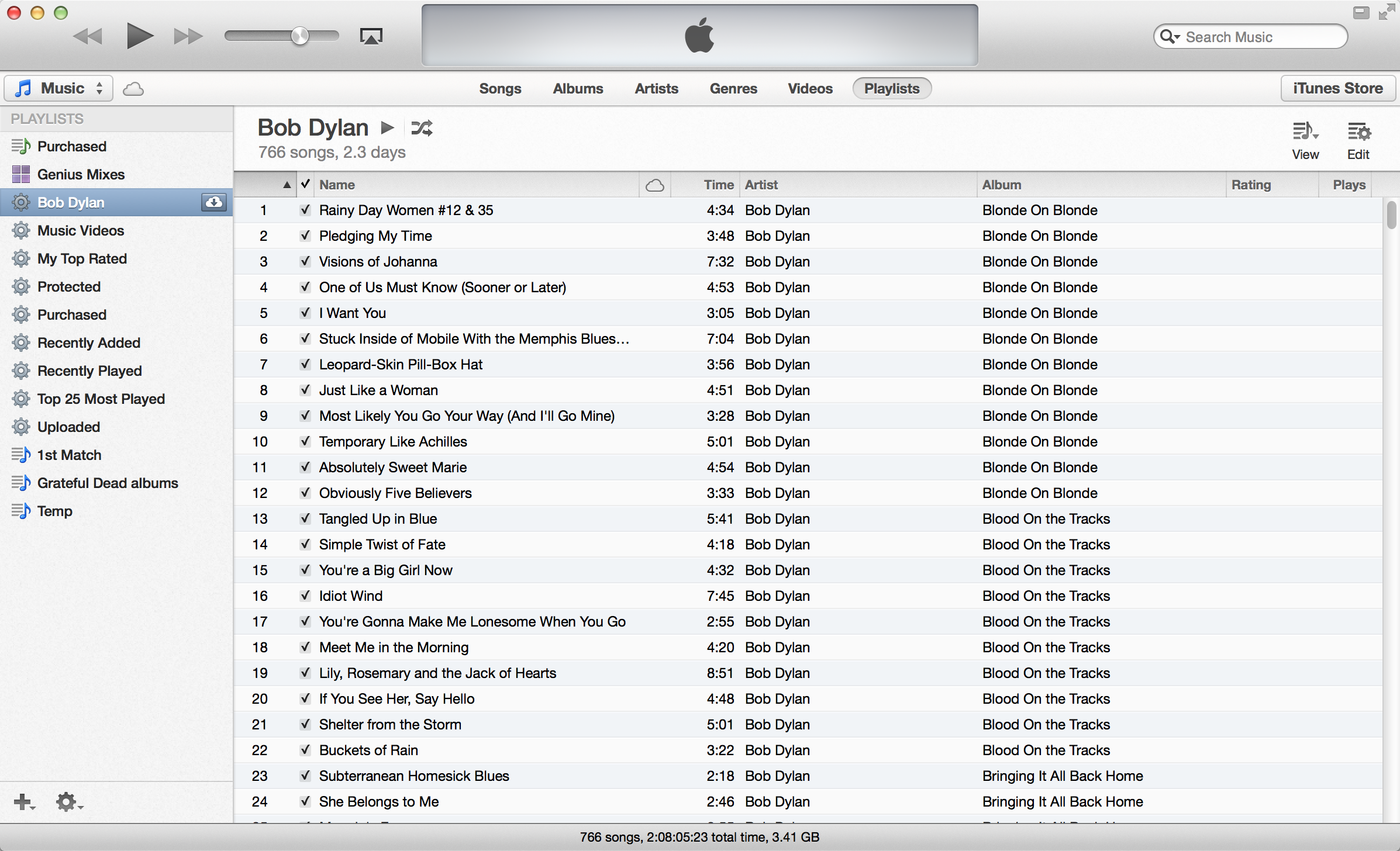Screen dimensions: 1400x851
Task: Toggle checkbox for Subterranean Homesick Blues
Action: pyautogui.click(x=305, y=776)
